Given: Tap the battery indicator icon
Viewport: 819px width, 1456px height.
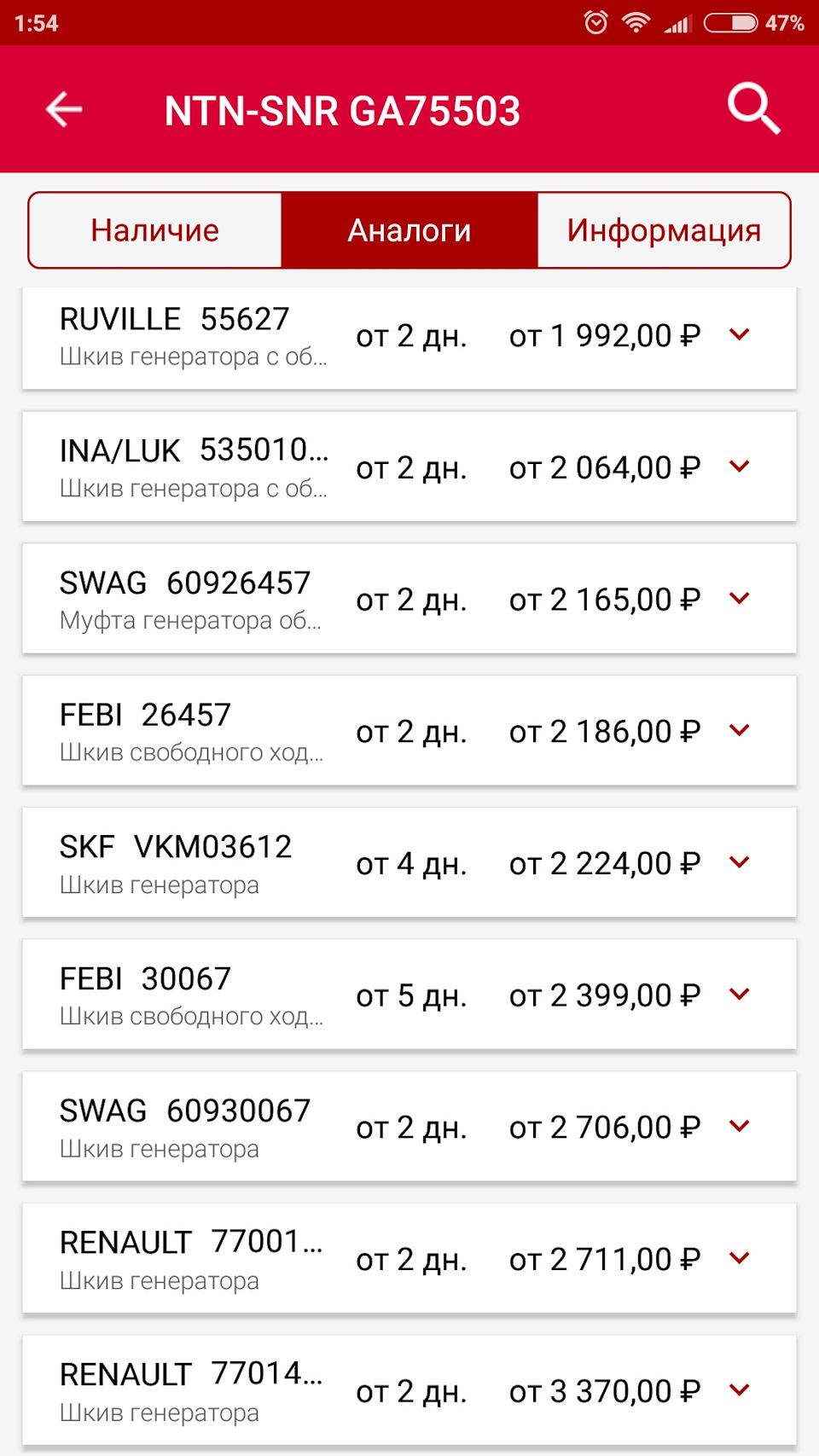Looking at the screenshot, I should (730, 22).
